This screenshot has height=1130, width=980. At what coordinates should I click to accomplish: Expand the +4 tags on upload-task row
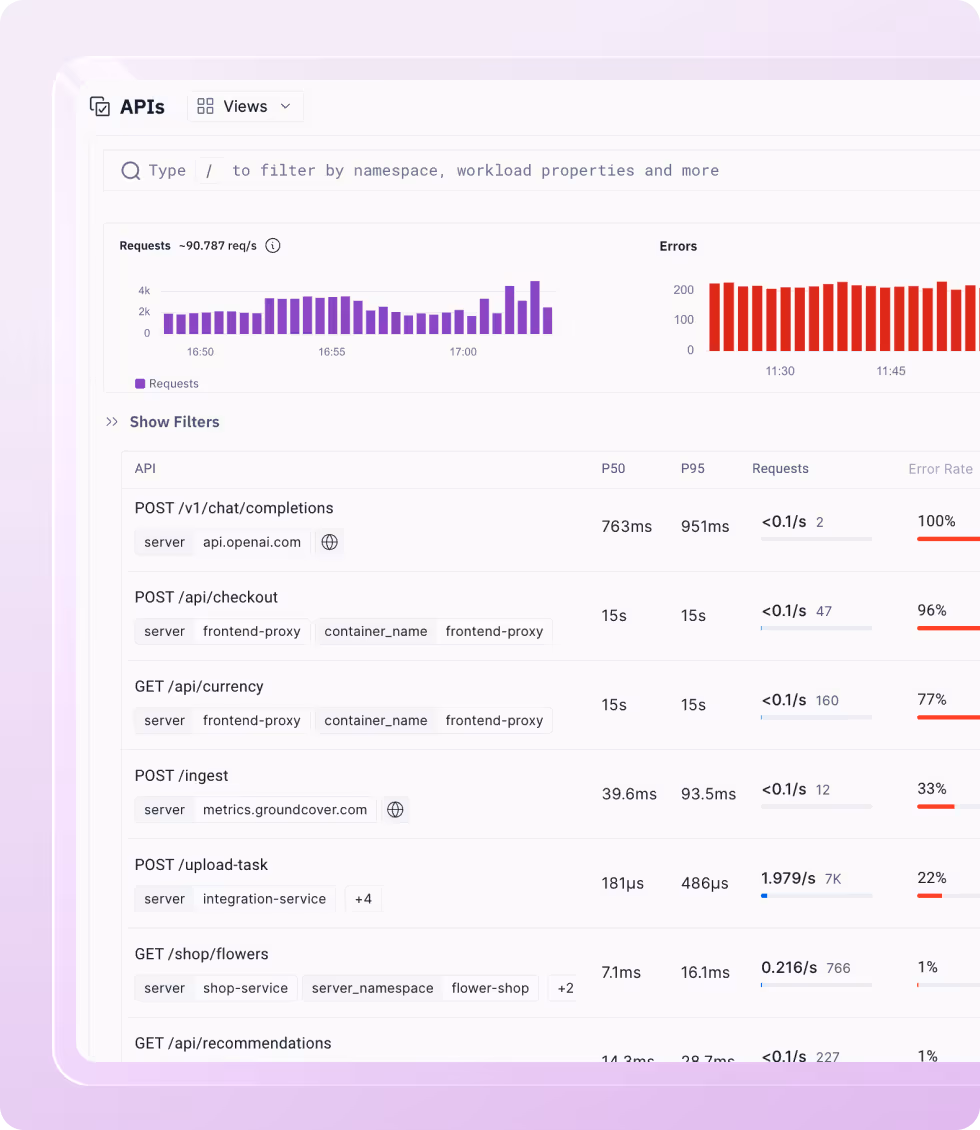(x=363, y=899)
